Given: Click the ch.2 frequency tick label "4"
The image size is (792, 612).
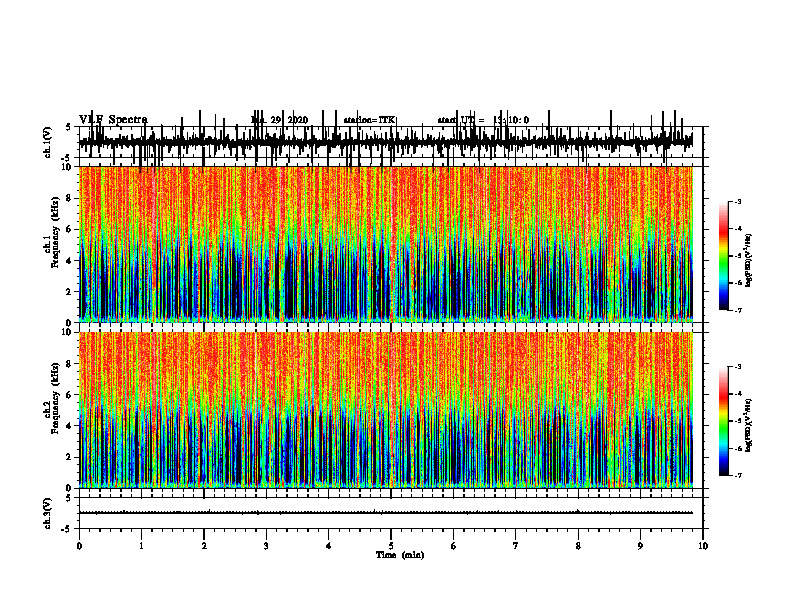Looking at the screenshot, I should (70, 426).
